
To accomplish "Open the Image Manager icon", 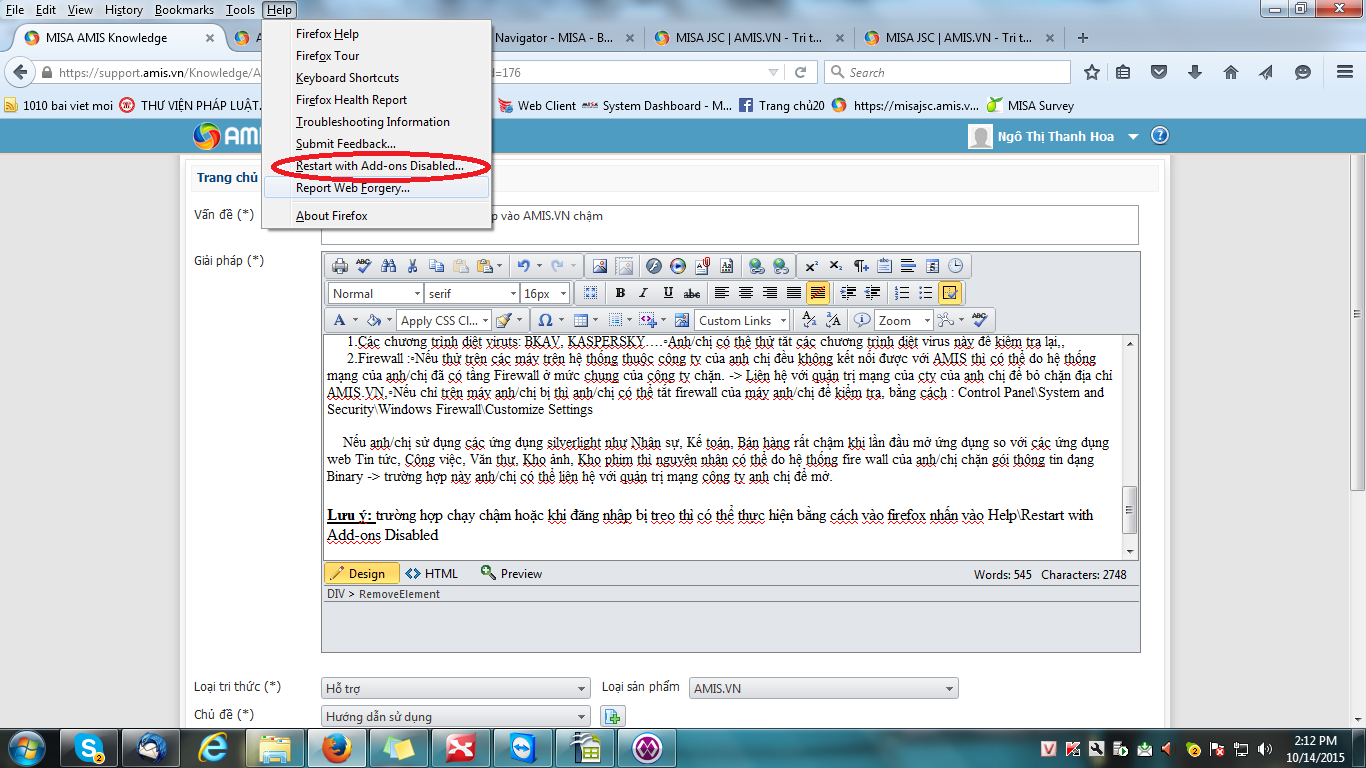I will click(x=600, y=266).
